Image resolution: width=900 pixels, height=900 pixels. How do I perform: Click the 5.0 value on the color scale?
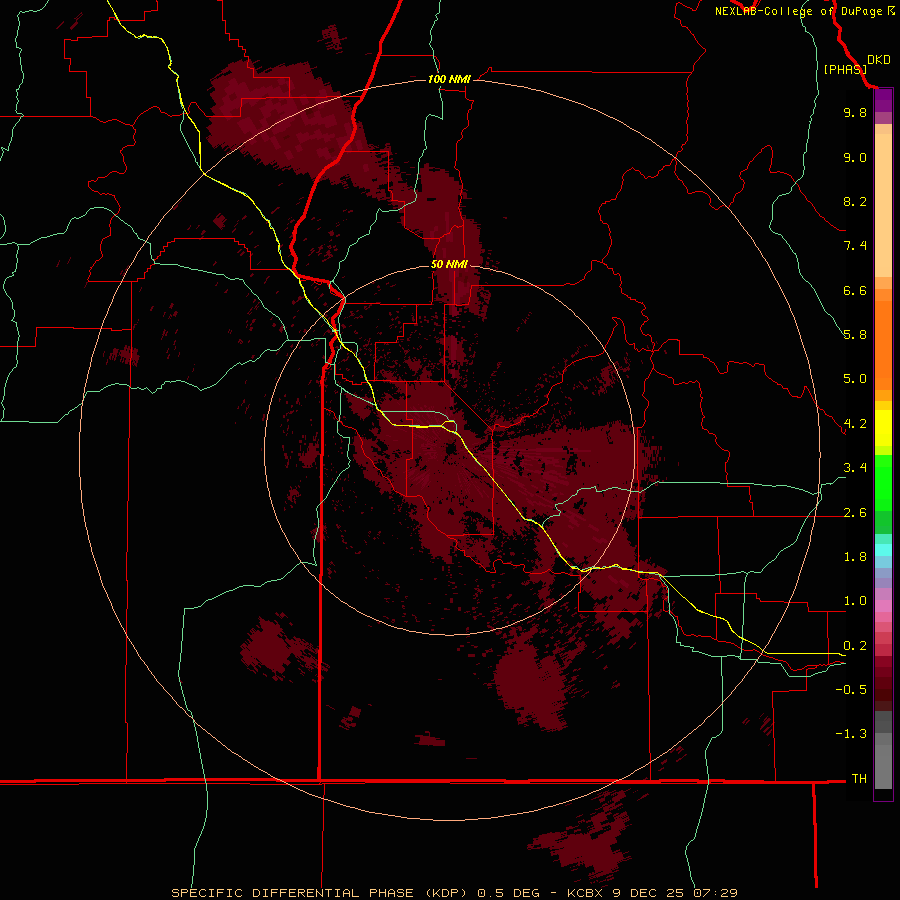tap(855, 379)
